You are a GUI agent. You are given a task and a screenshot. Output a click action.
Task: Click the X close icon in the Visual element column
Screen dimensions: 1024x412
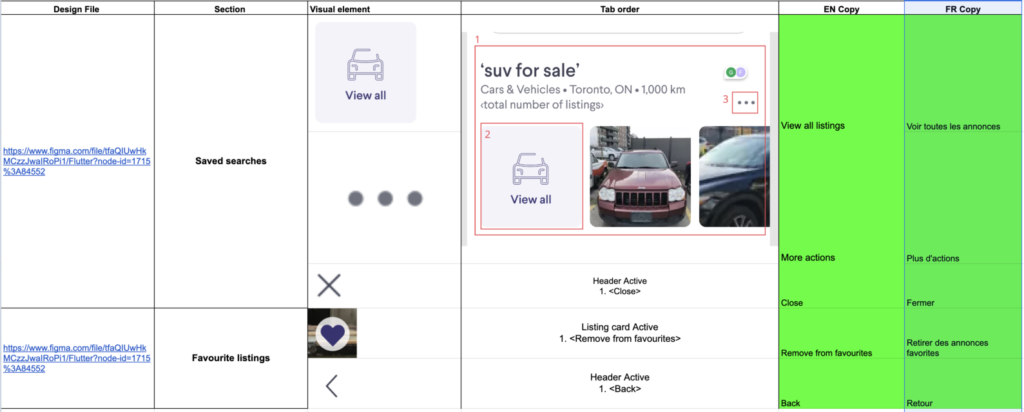[329, 286]
